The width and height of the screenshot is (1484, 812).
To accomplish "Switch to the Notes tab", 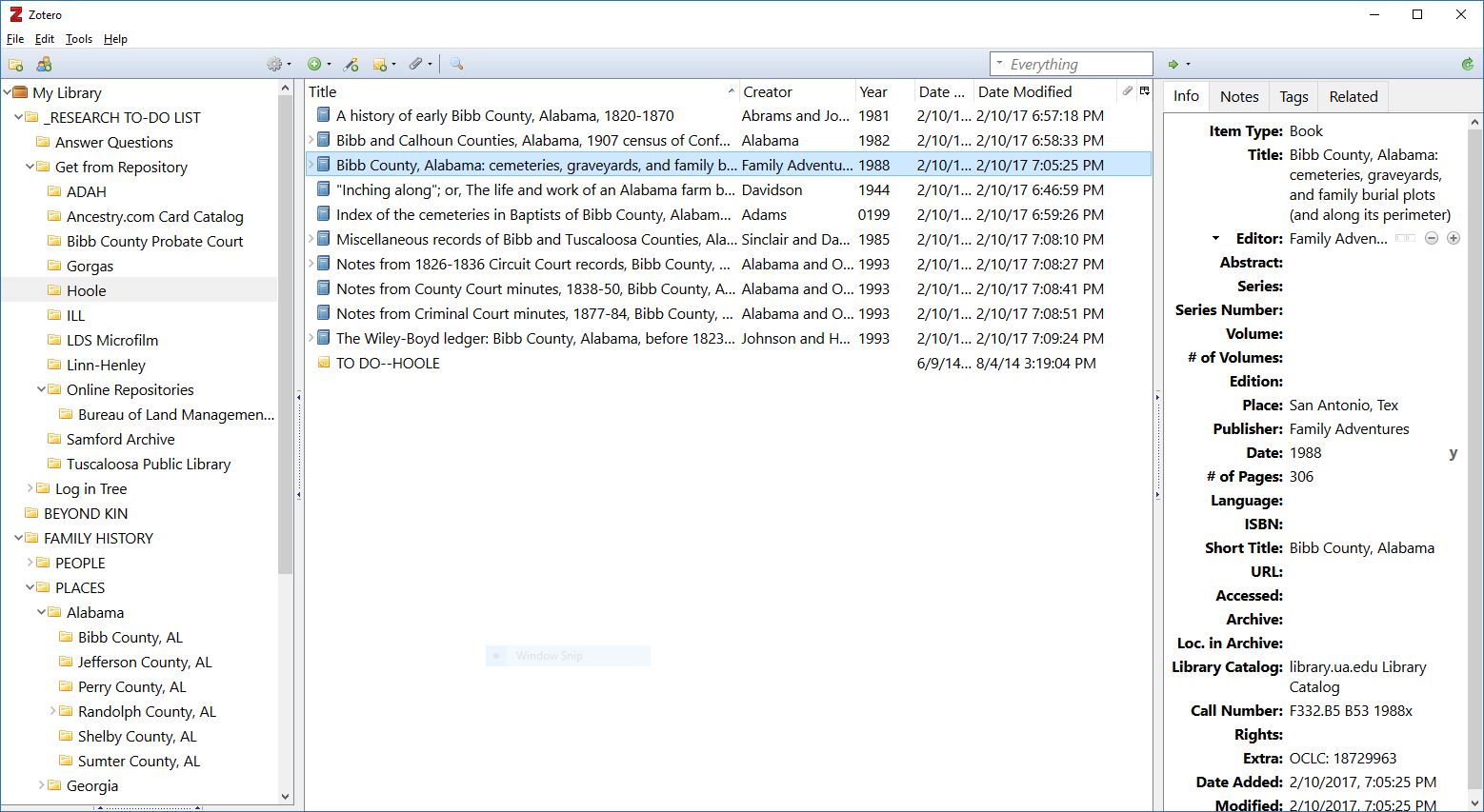I will (1239, 96).
